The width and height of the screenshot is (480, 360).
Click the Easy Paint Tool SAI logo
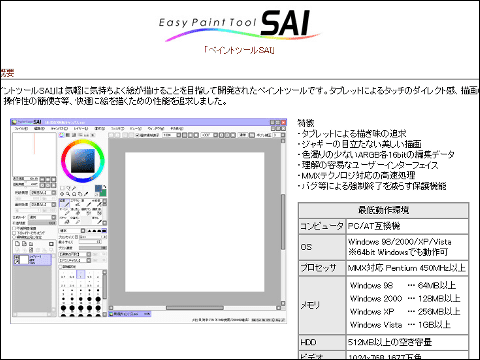(239, 25)
